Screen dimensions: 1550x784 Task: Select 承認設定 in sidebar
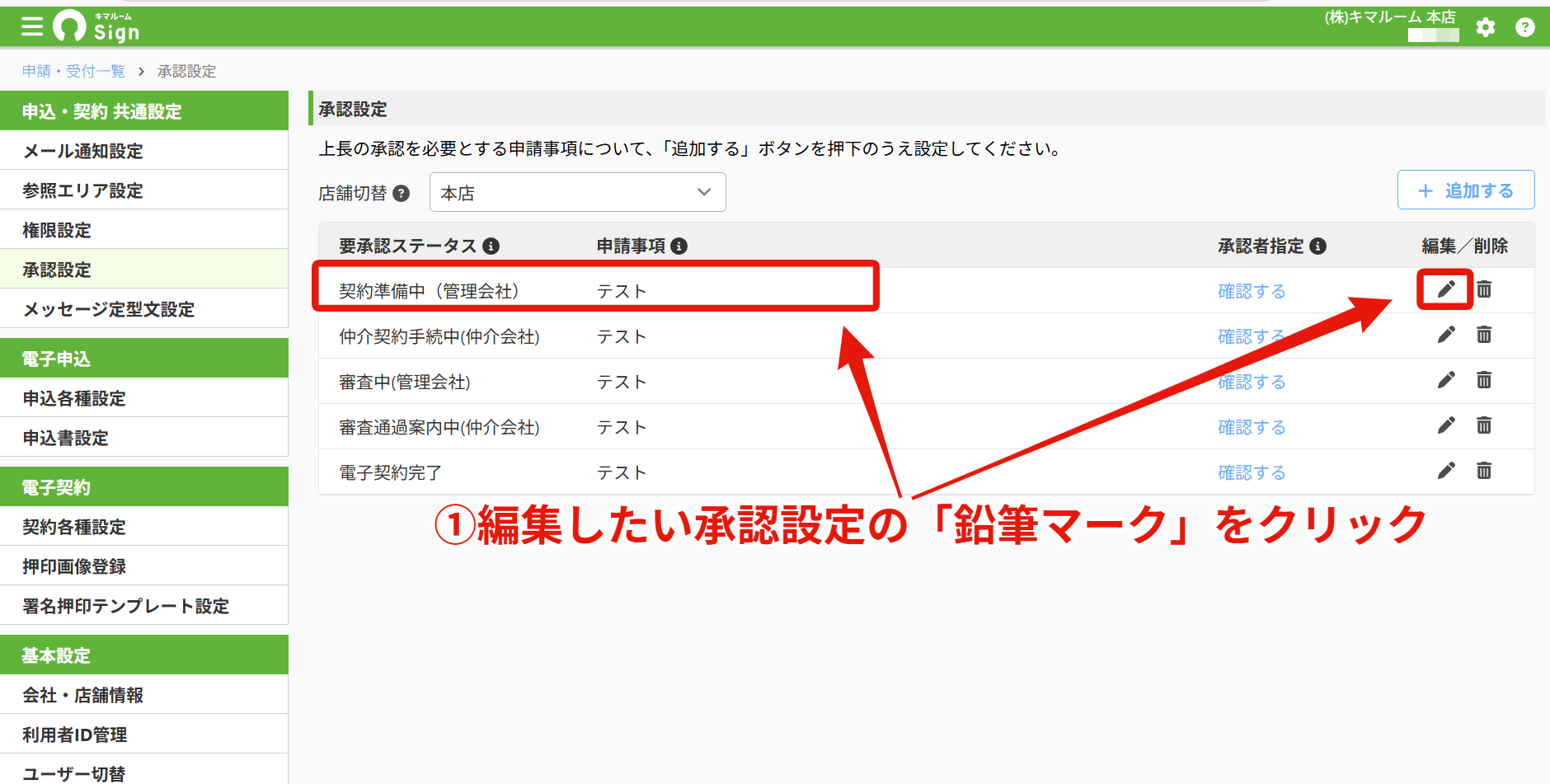(144, 270)
